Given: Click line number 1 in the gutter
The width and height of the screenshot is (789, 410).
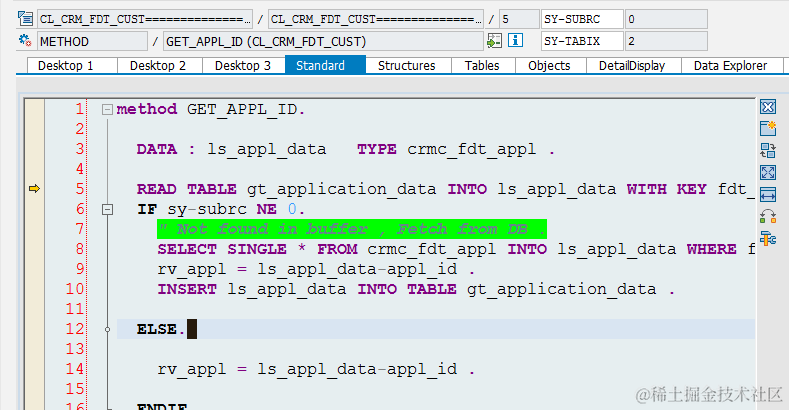Looking at the screenshot, I should pos(80,109).
